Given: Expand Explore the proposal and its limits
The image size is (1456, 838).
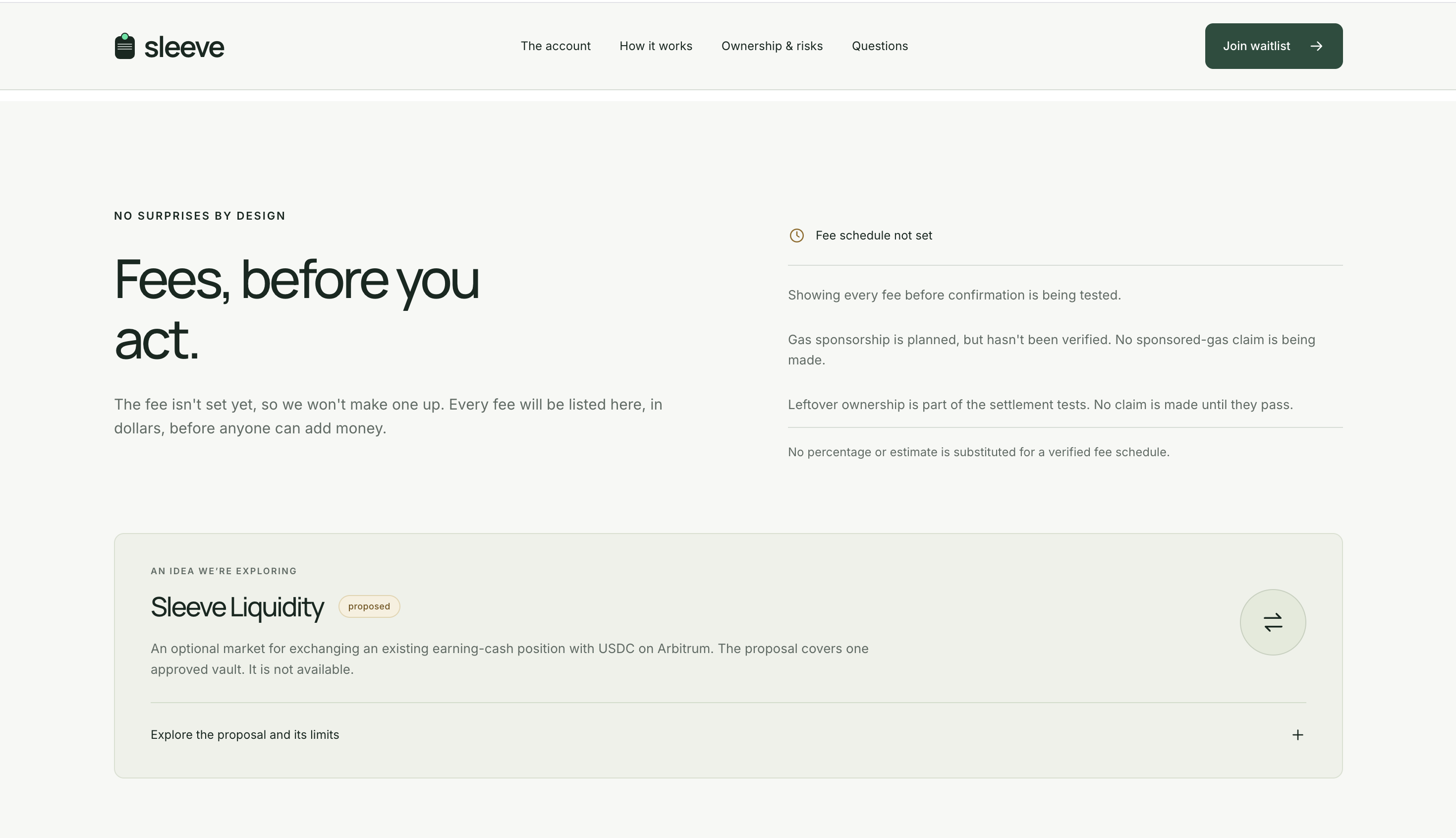Looking at the screenshot, I should (728, 735).
